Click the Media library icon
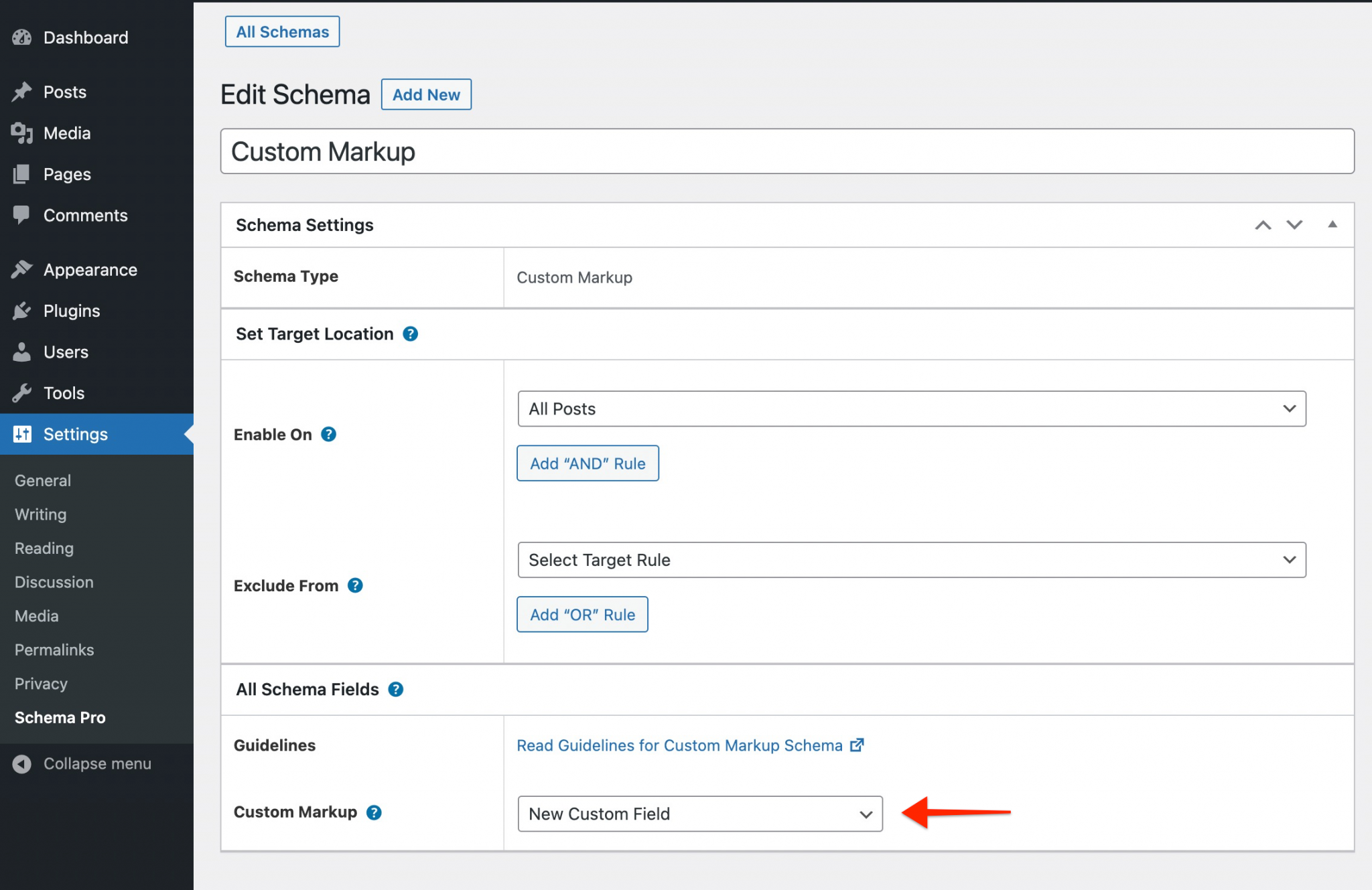The width and height of the screenshot is (1372, 890). (22, 133)
